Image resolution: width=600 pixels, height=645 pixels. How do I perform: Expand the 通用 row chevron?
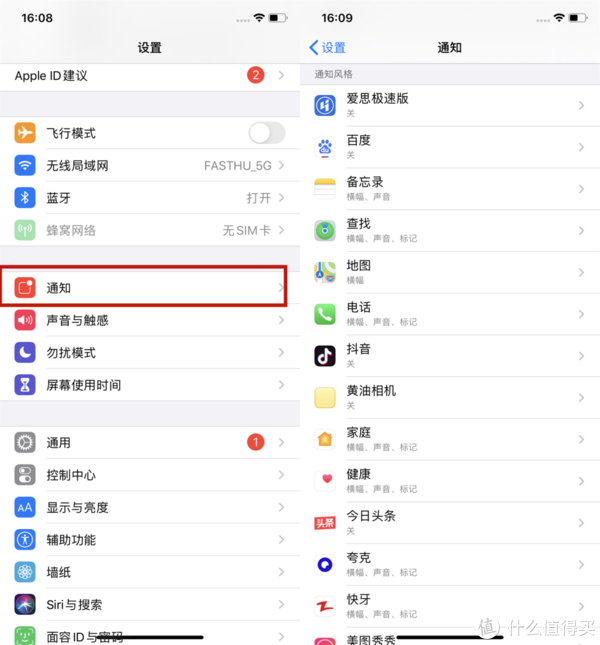tap(281, 443)
